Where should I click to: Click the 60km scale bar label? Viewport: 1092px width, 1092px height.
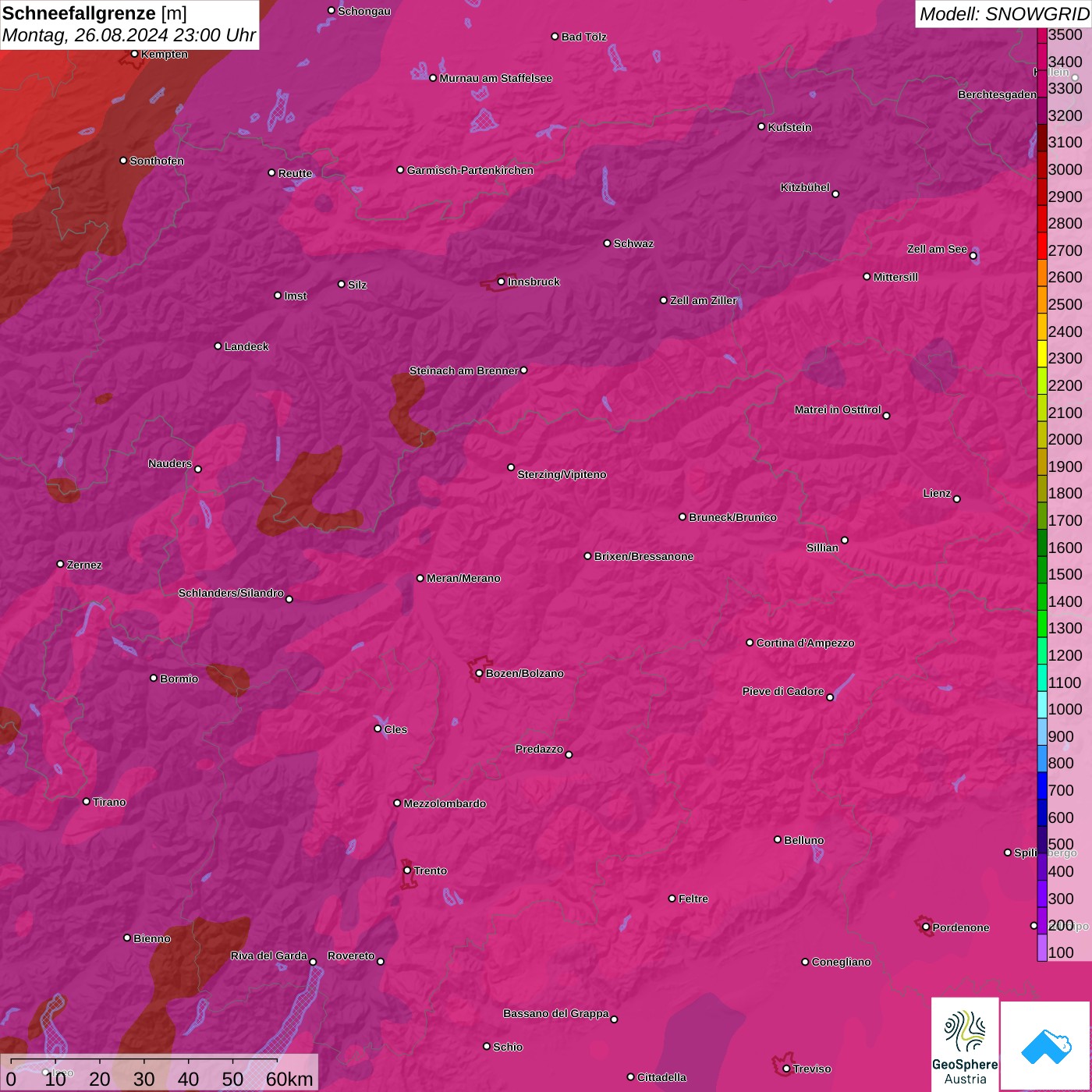[289, 1080]
